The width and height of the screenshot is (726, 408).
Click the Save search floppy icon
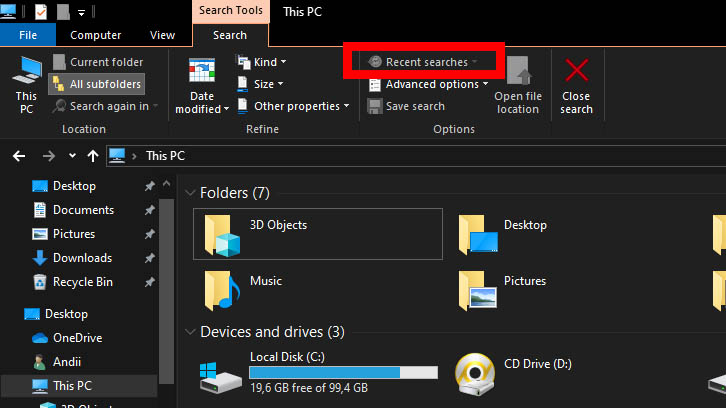click(x=375, y=106)
